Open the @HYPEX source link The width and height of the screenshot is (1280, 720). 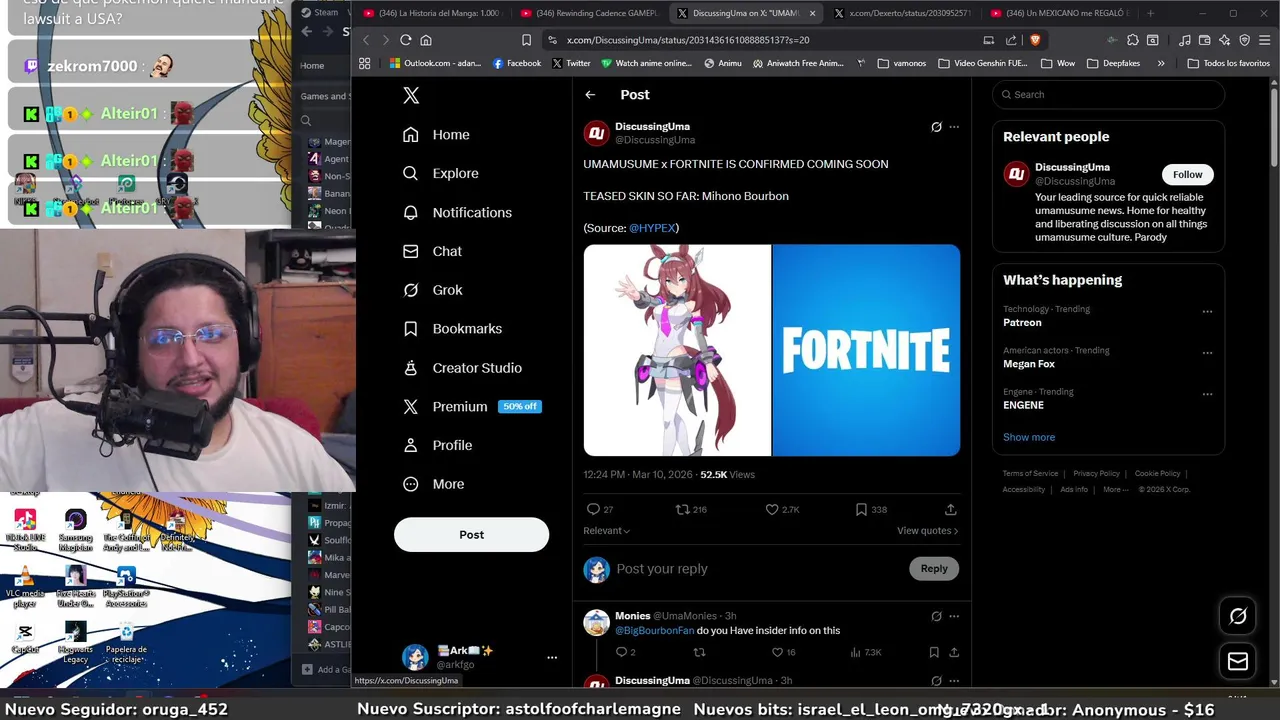click(x=652, y=228)
